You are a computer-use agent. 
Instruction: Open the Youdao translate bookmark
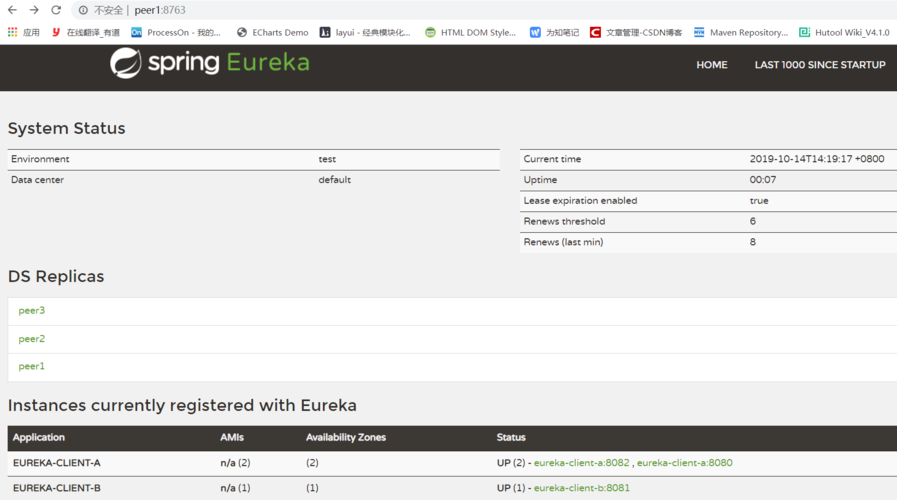(x=85, y=33)
